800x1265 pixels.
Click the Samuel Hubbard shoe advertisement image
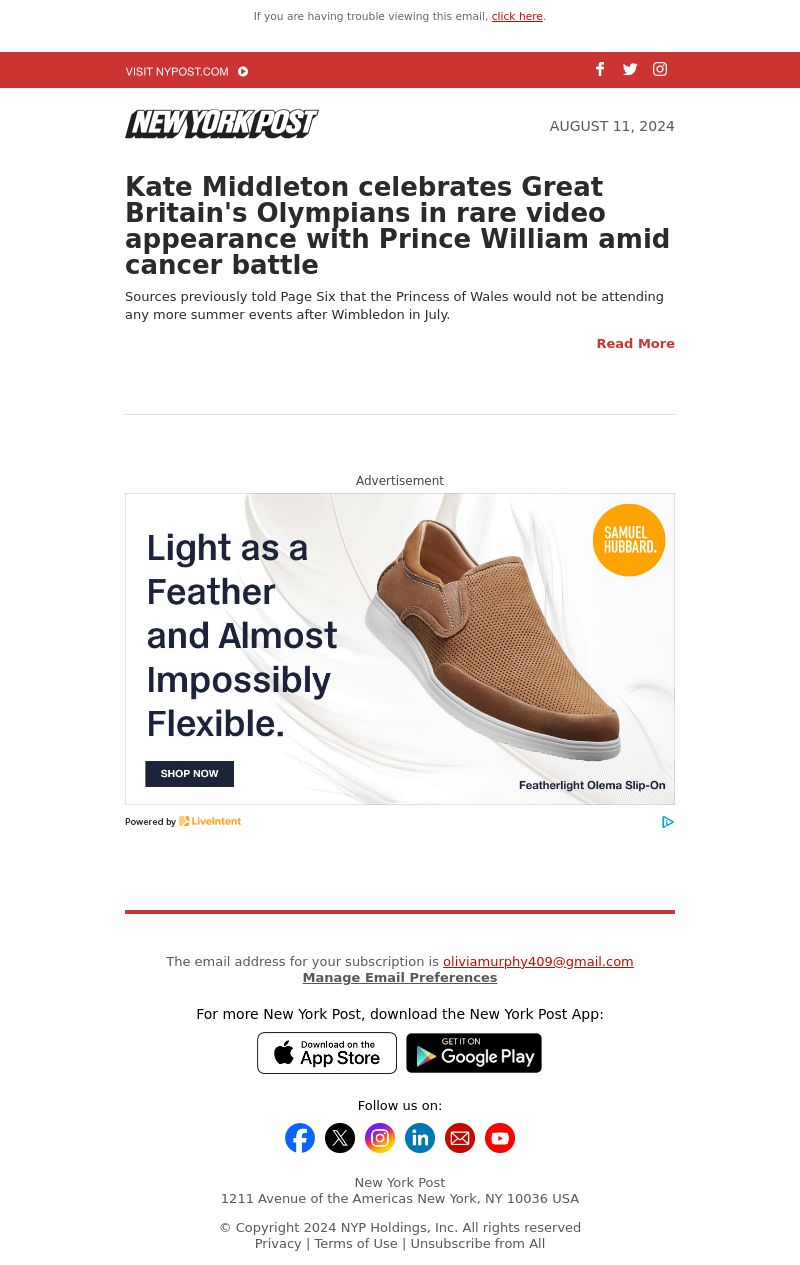point(400,649)
